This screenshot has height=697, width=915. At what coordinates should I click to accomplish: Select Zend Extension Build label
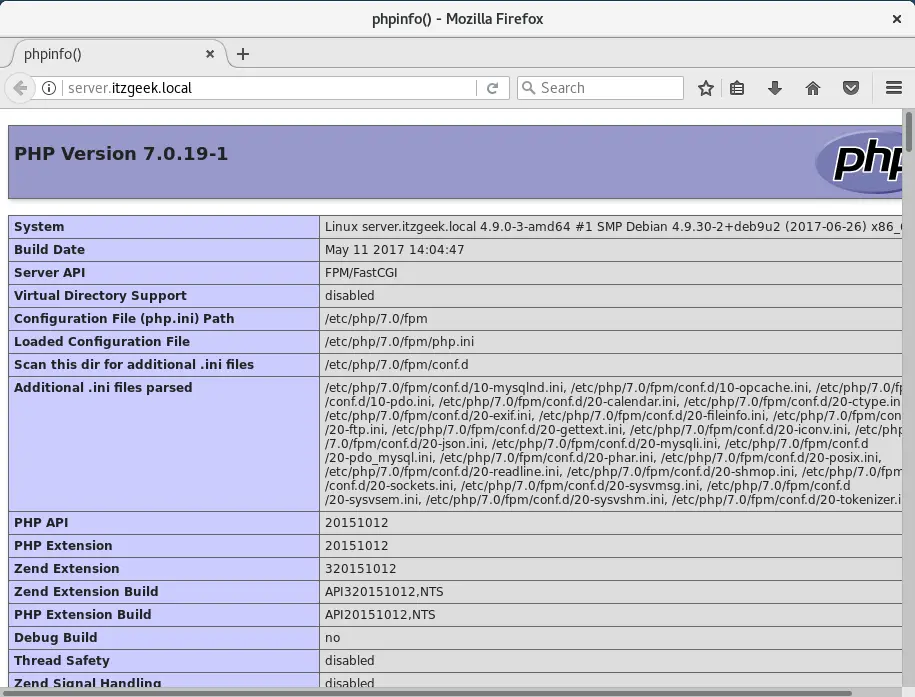pyautogui.click(x=86, y=592)
